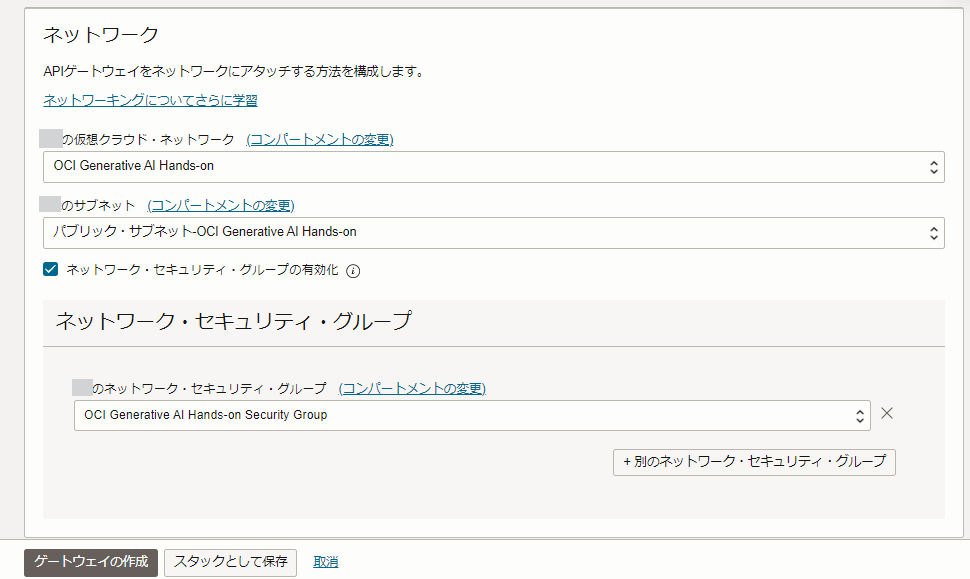970x579 pixels.
Task: Add another network security group
Action: [x=754, y=462]
